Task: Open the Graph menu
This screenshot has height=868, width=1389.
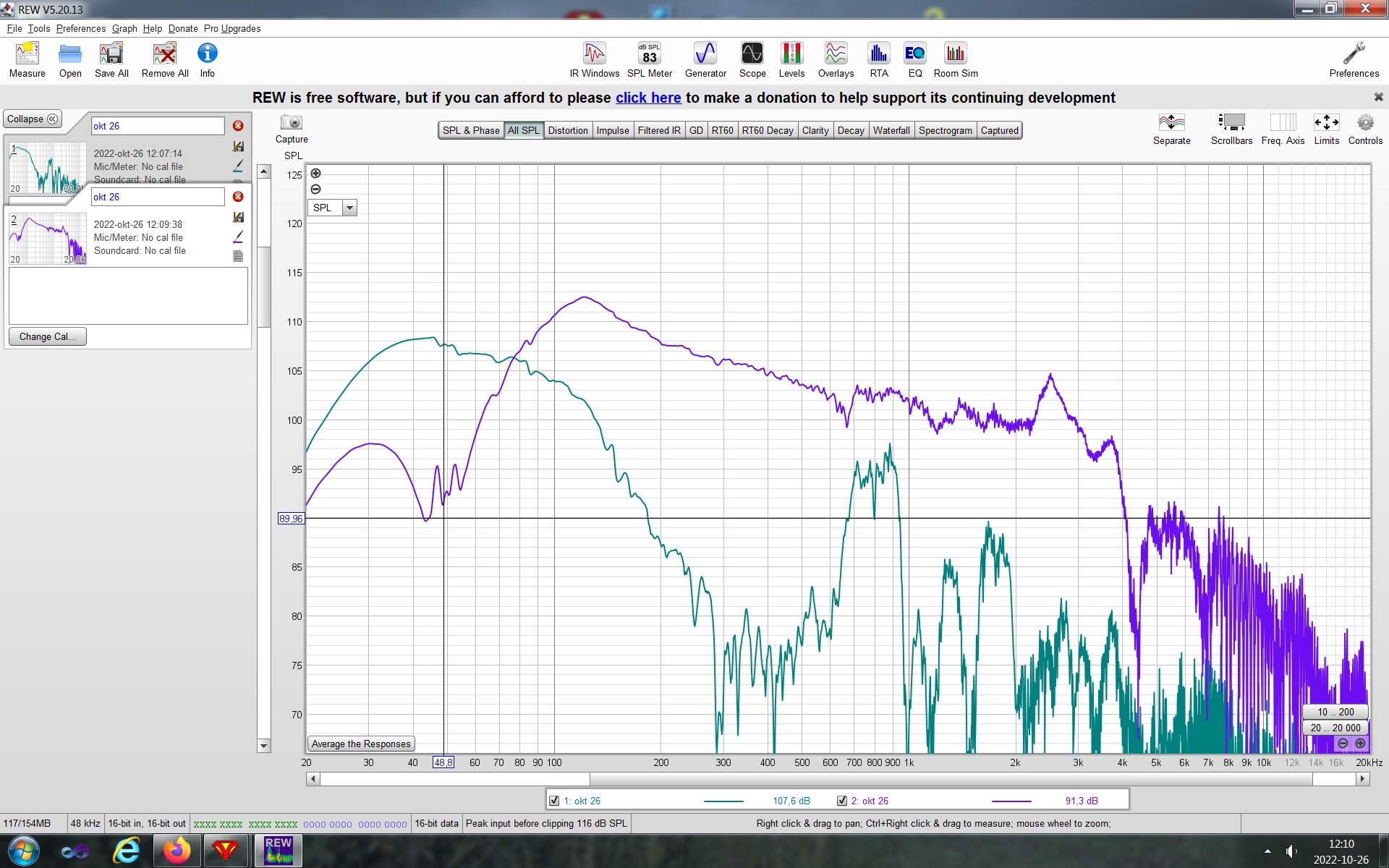Action: point(124,29)
